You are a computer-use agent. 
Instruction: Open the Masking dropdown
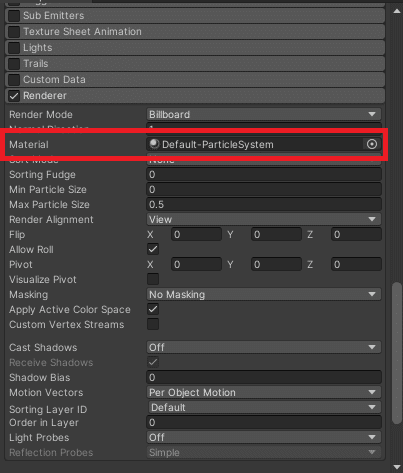[264, 294]
